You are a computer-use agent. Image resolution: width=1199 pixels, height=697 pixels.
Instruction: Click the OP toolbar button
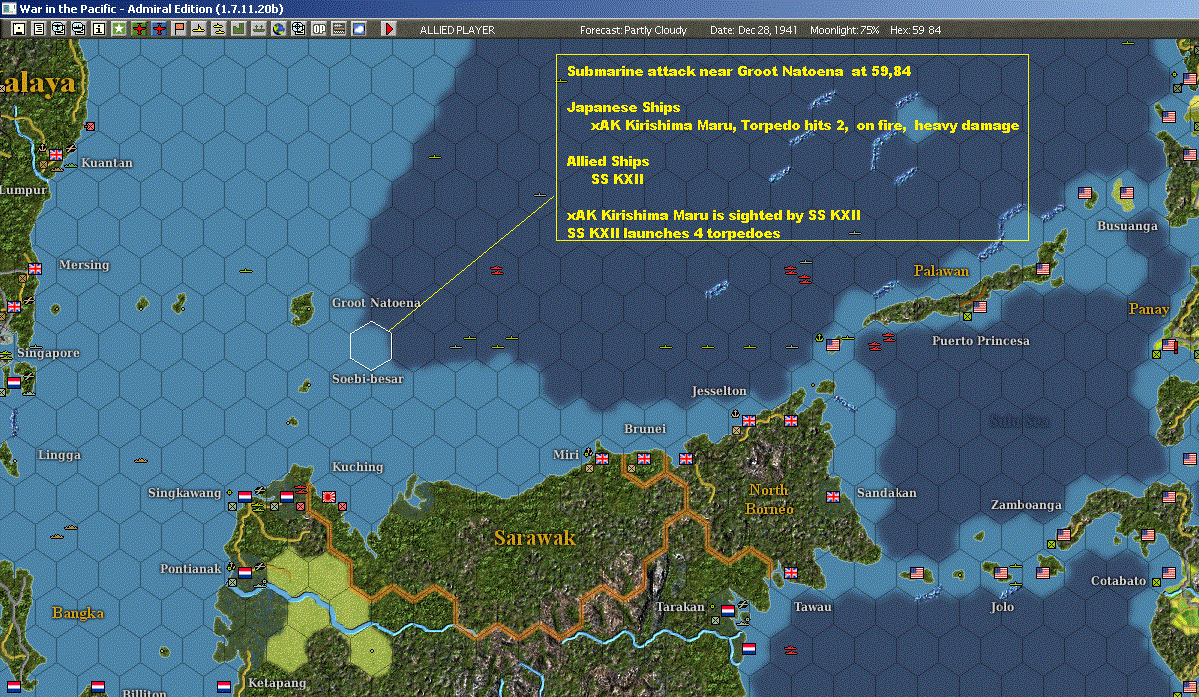click(318, 29)
